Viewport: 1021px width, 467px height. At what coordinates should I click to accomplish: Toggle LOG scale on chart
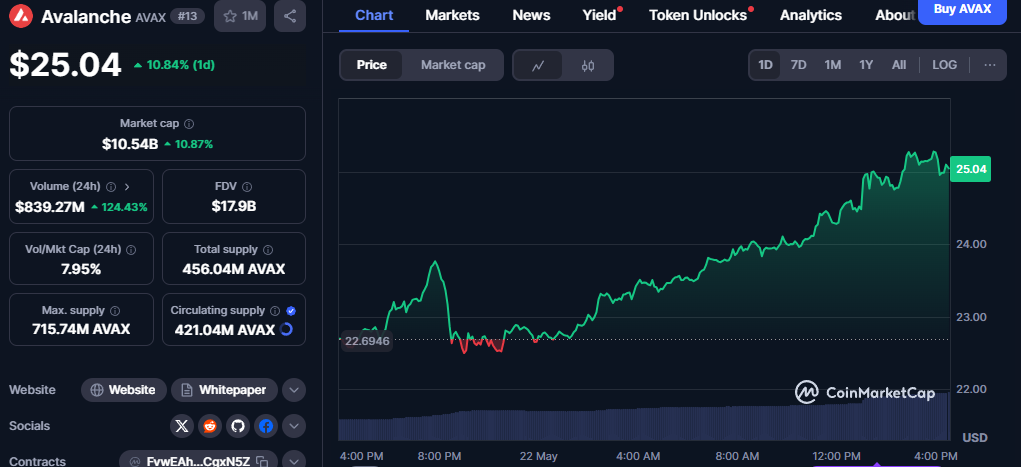tap(944, 65)
